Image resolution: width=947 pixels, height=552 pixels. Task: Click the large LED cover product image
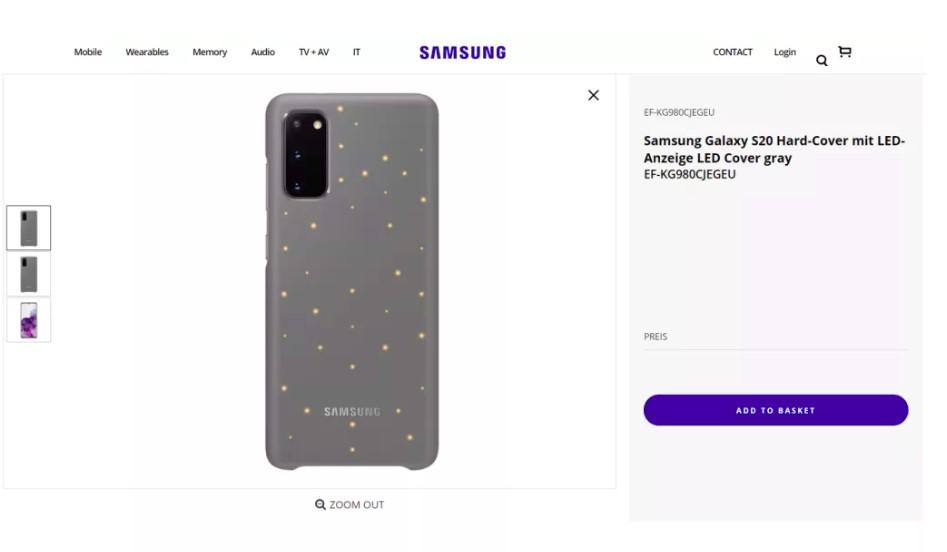click(x=351, y=281)
